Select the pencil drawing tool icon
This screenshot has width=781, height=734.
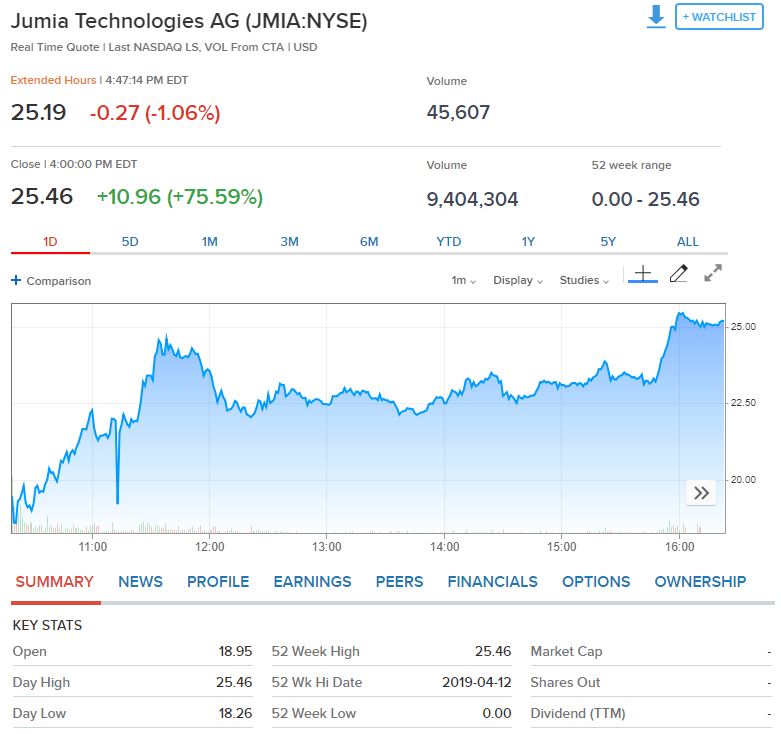pos(678,273)
